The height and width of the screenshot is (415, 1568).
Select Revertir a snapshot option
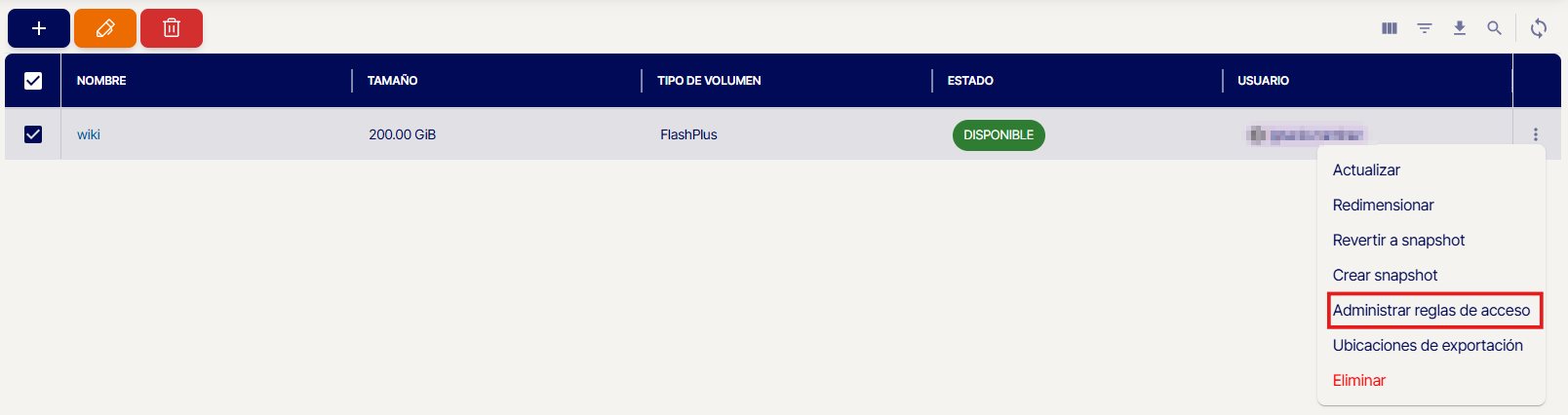coord(1398,241)
